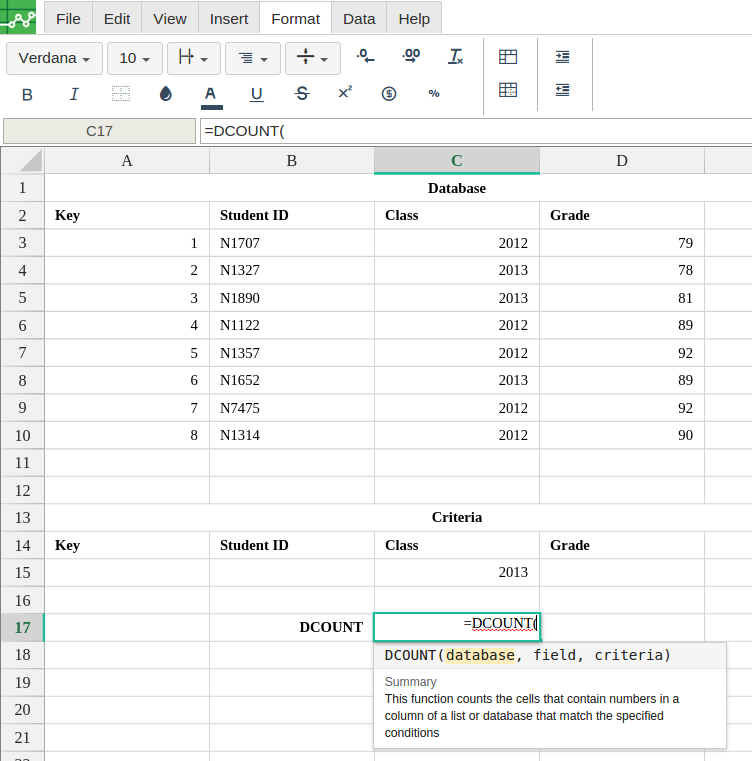This screenshot has height=761, width=752.
Task: Click the clear formatting icon
Action: tap(456, 58)
